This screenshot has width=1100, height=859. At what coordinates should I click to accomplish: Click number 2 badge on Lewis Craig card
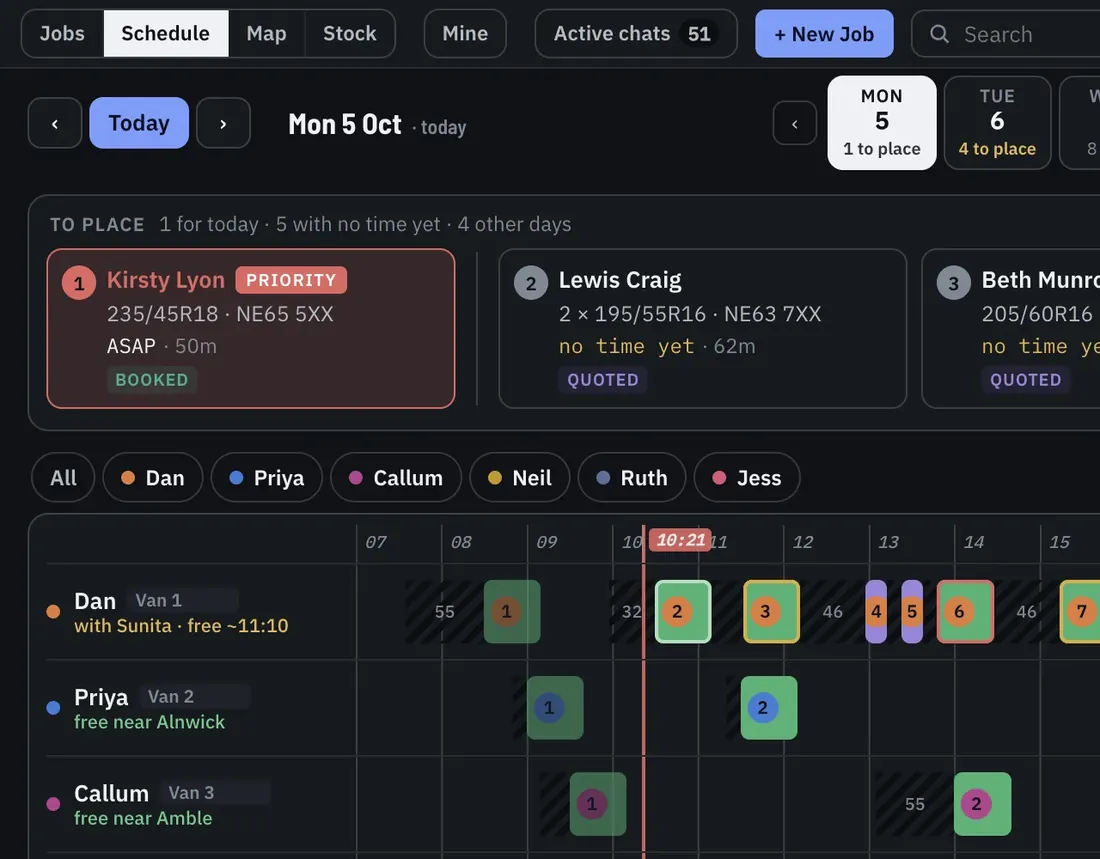coord(531,283)
